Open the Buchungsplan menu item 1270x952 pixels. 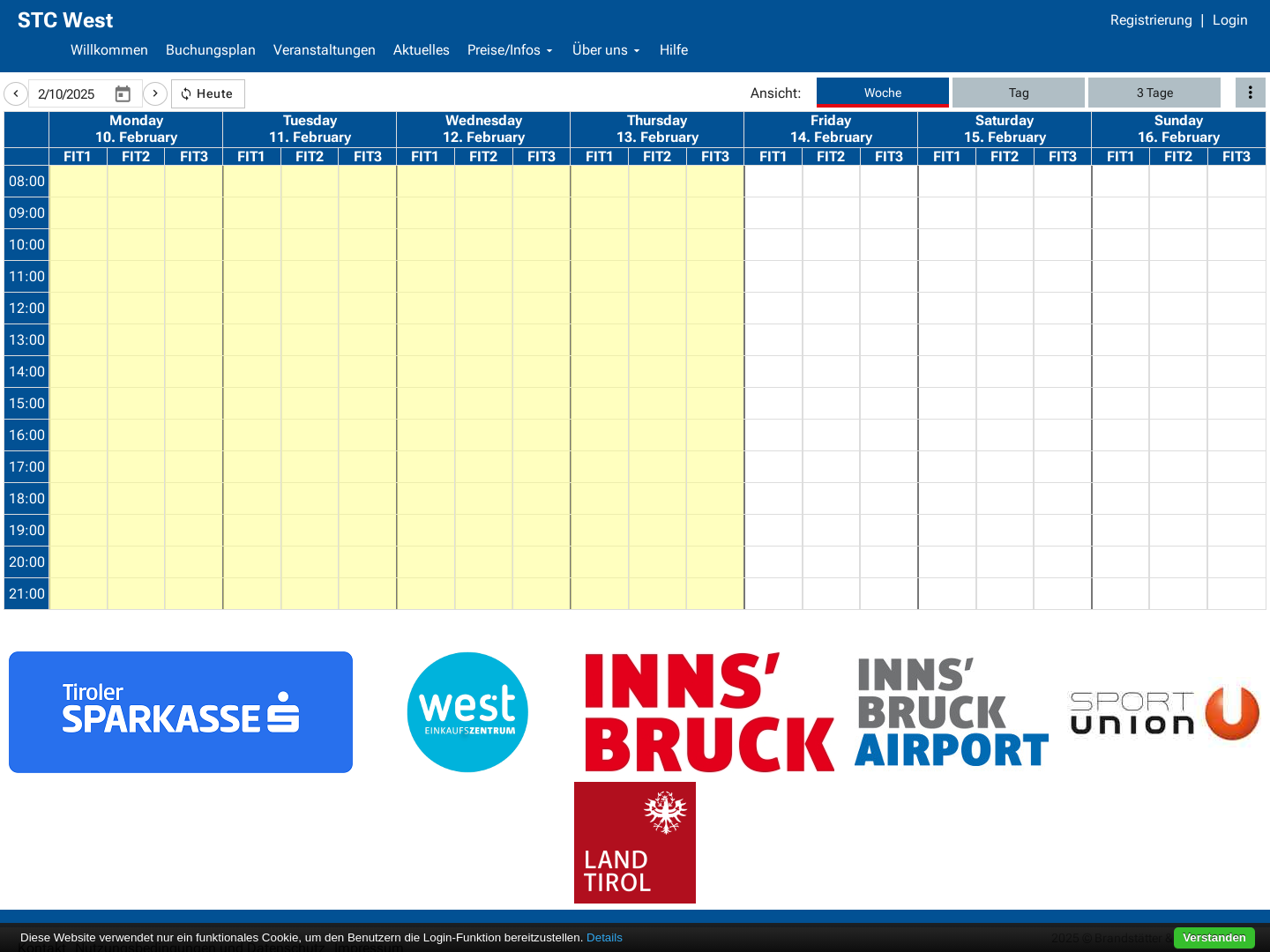click(211, 50)
